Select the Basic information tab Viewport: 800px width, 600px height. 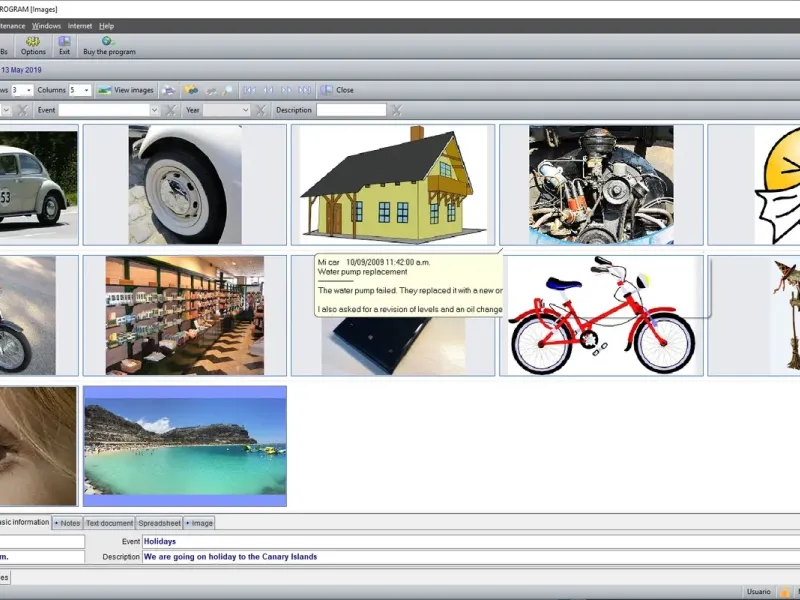(x=24, y=522)
